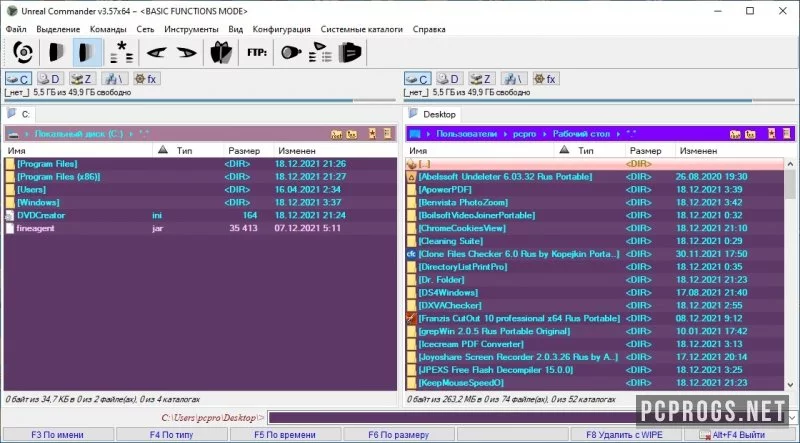Click F5 По времени button
This screenshot has width=800, height=443.
click(285, 435)
